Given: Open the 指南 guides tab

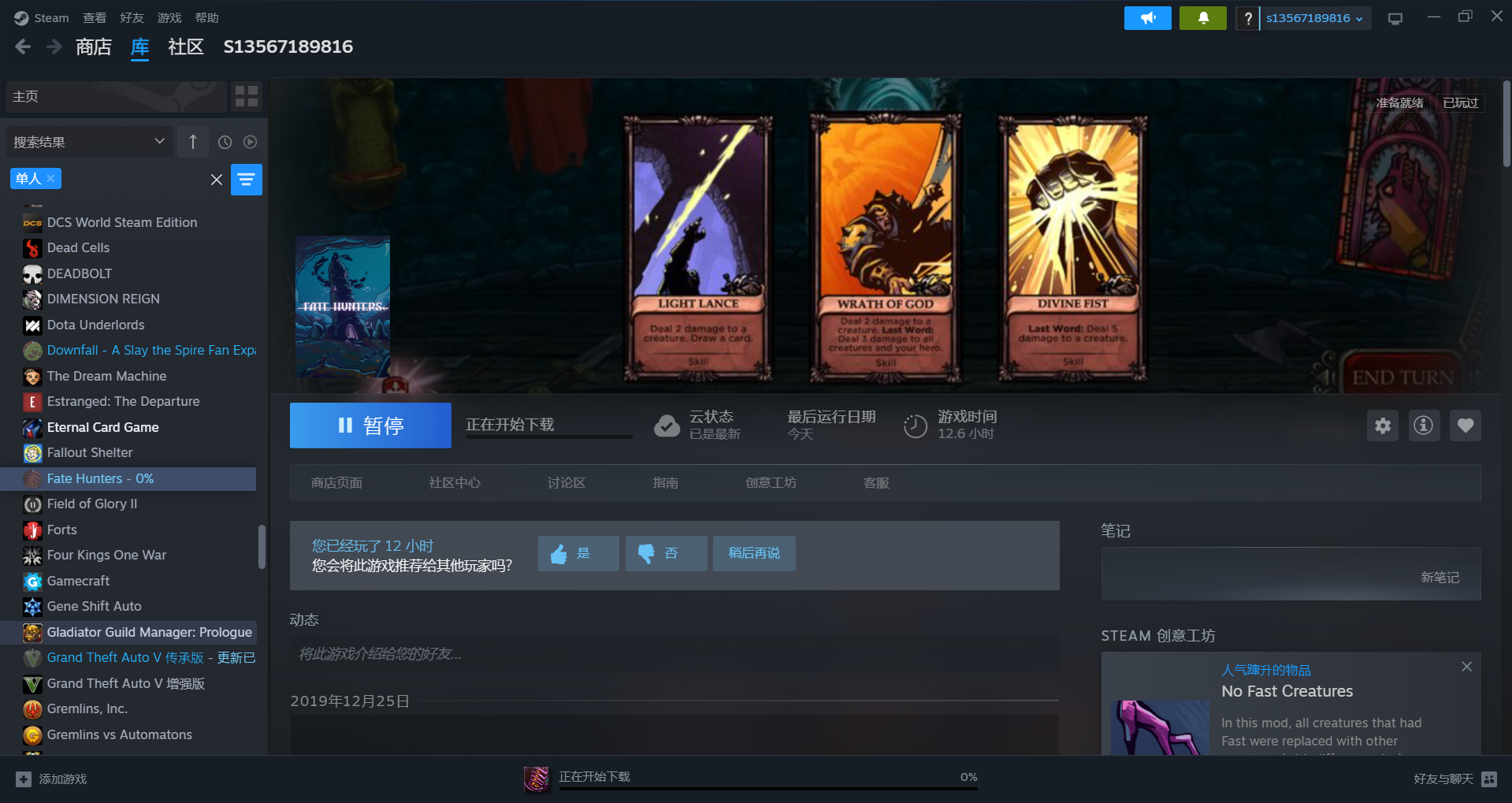Looking at the screenshot, I should (x=666, y=482).
